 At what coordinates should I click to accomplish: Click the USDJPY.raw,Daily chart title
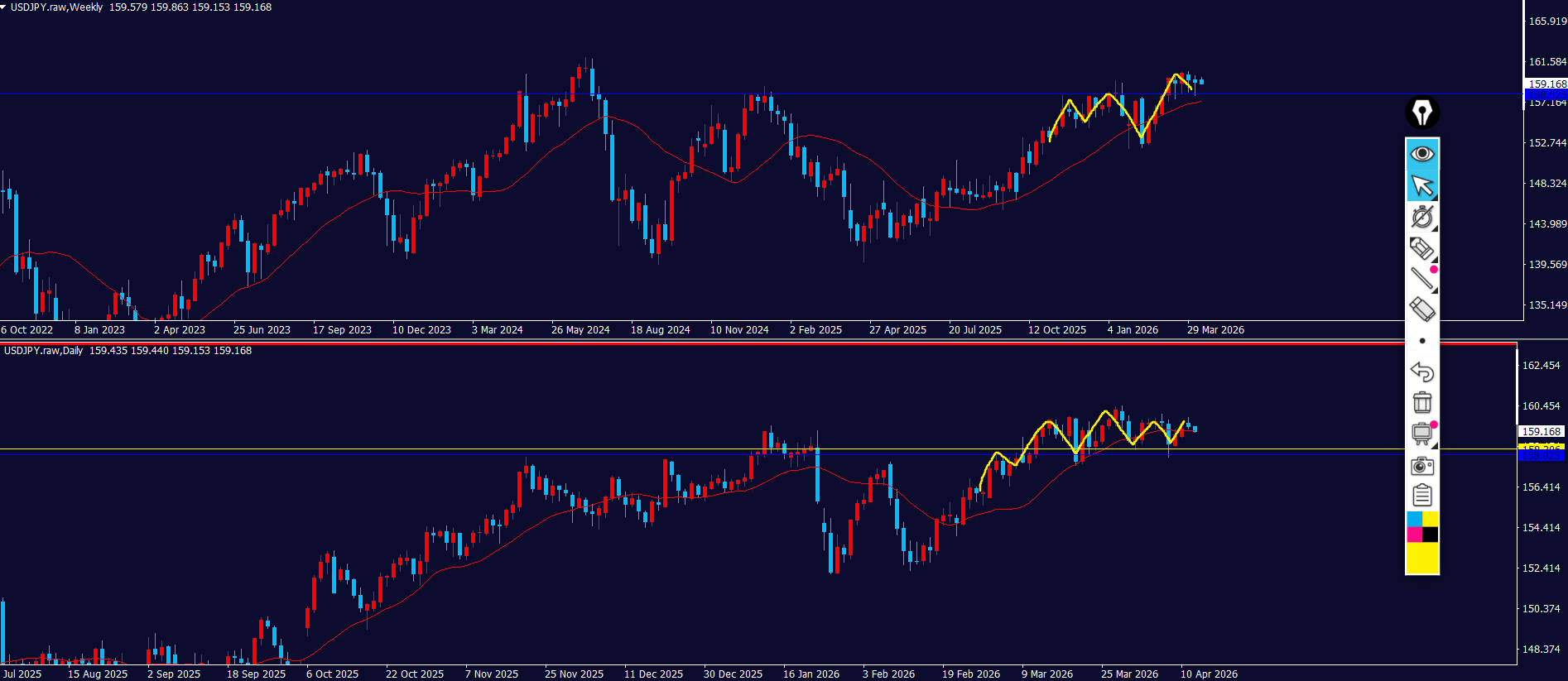43,351
